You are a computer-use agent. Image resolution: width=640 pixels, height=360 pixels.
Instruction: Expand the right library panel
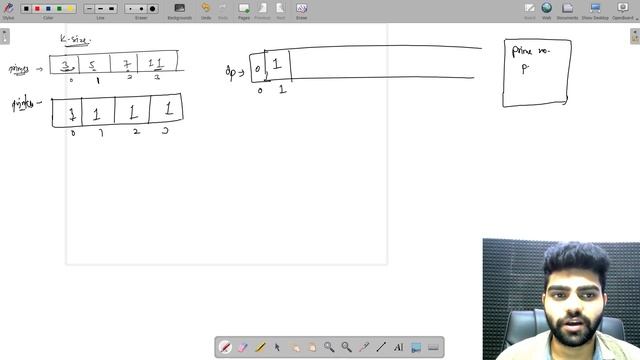click(x=635, y=36)
